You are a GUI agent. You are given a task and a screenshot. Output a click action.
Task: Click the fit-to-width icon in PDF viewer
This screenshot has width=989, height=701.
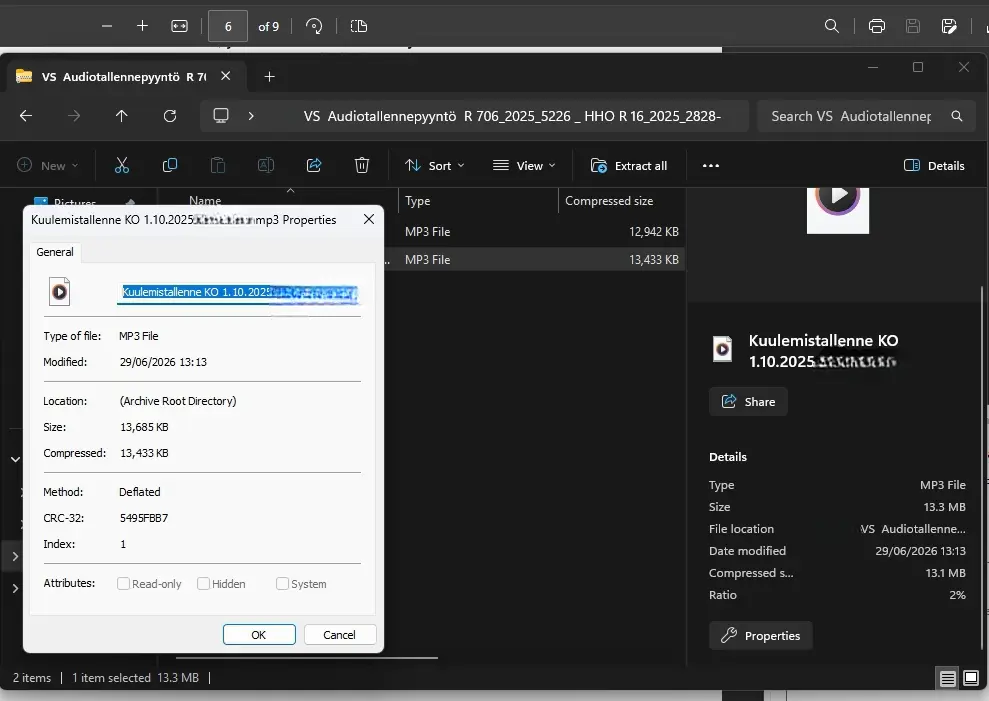(179, 26)
